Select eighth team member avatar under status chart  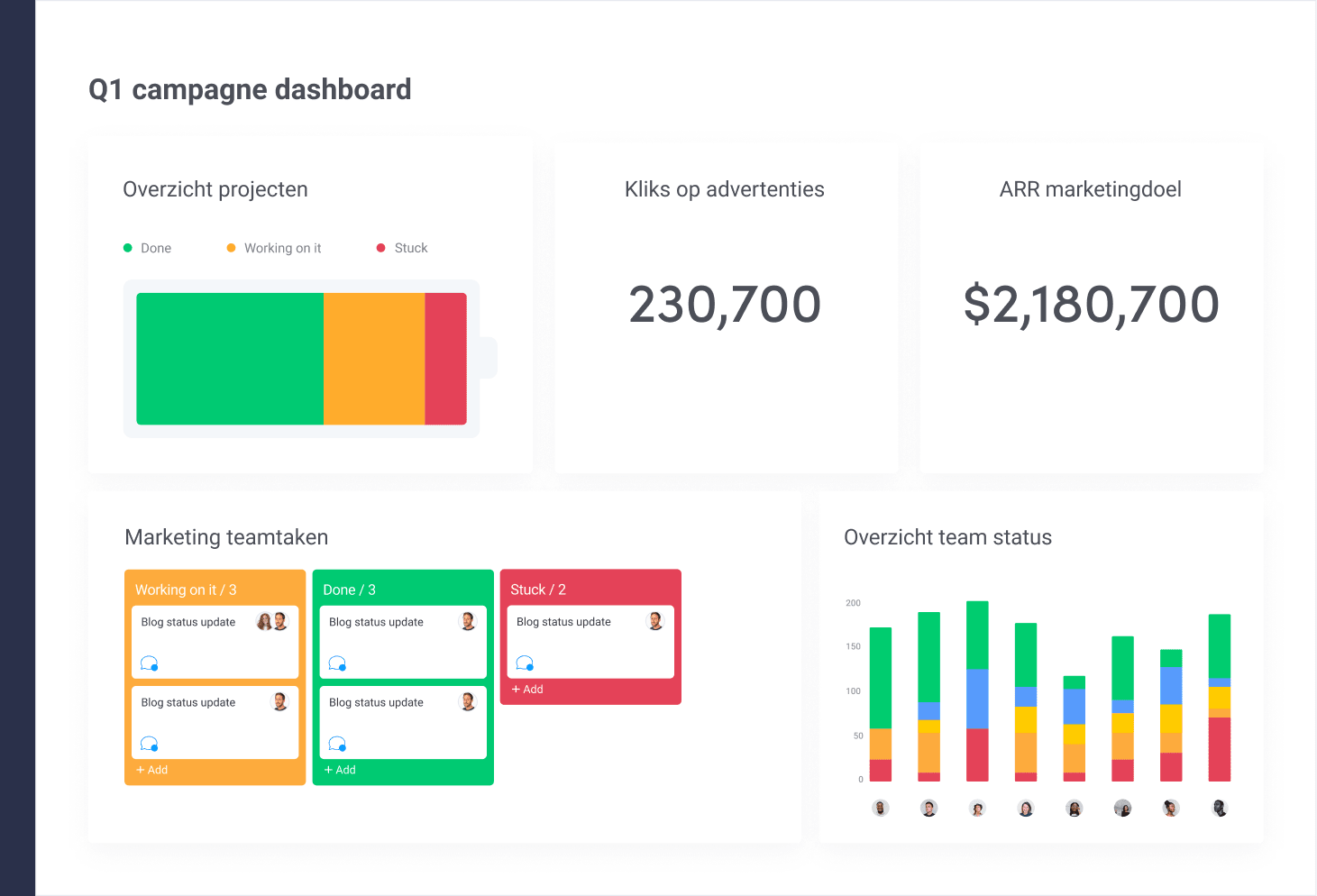tap(1220, 808)
